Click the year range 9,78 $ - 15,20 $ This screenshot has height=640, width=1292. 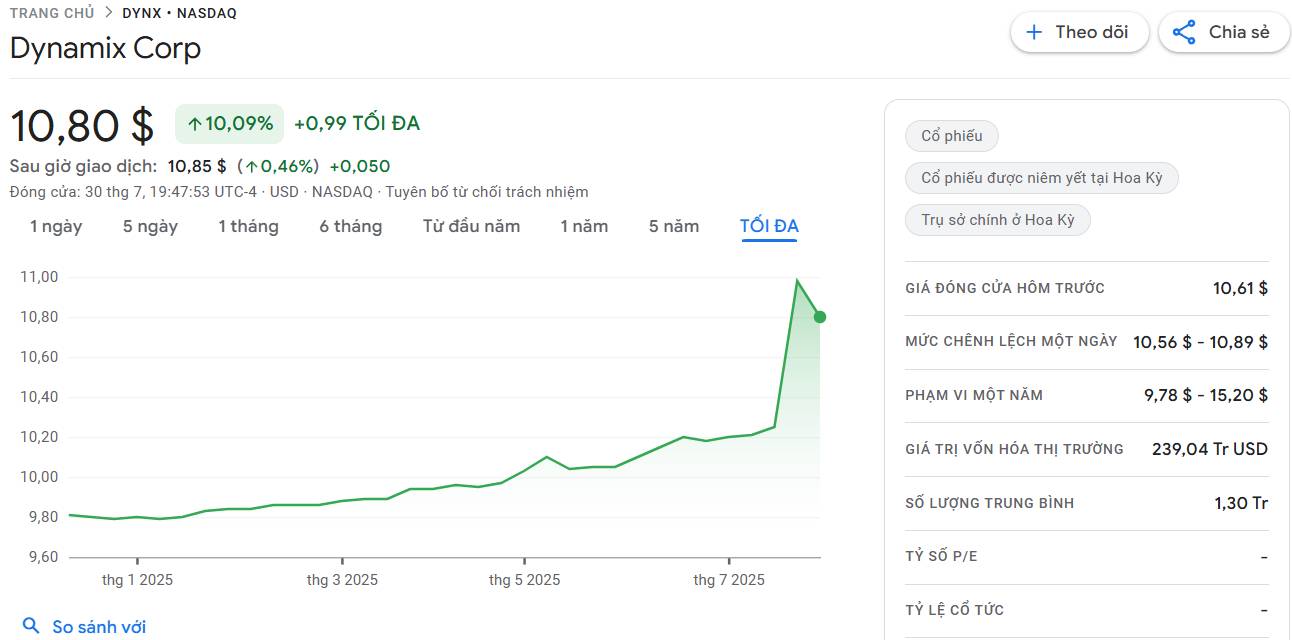(x=1206, y=395)
